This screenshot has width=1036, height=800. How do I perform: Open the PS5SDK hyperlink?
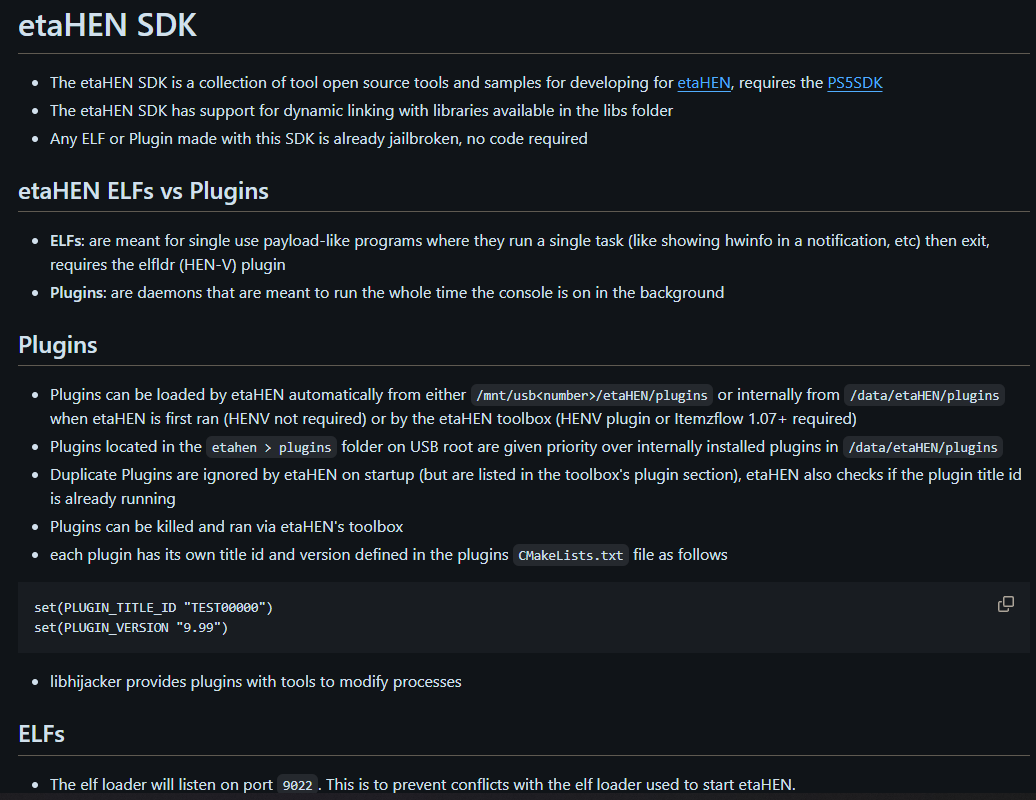point(854,83)
